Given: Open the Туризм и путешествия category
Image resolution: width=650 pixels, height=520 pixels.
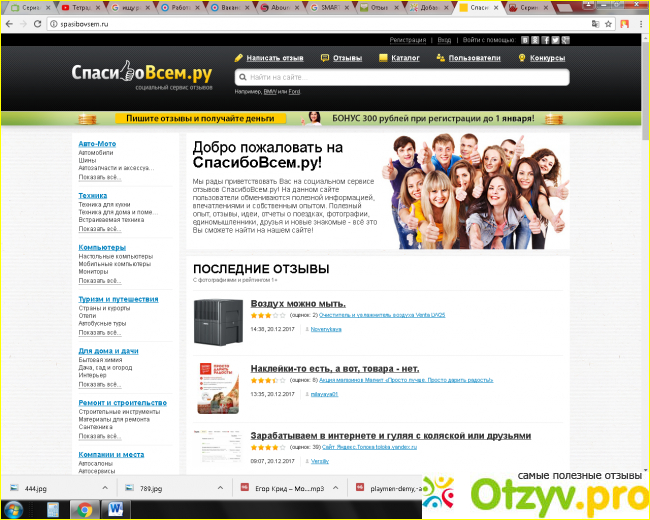Looking at the screenshot, I should click(x=118, y=299).
